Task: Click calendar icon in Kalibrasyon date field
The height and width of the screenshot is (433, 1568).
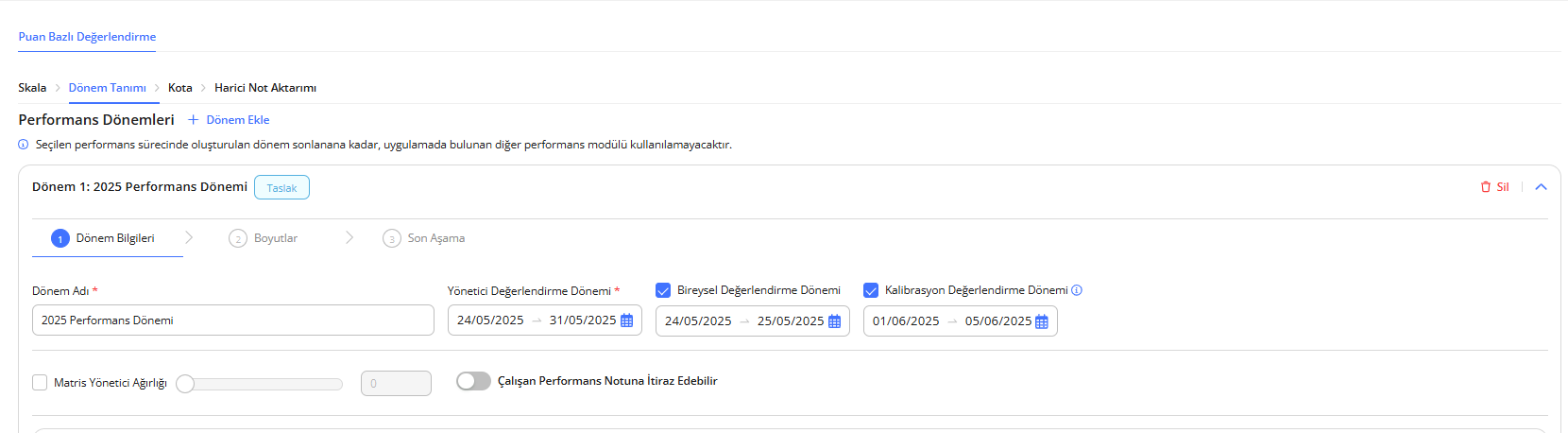Action: tap(1042, 321)
